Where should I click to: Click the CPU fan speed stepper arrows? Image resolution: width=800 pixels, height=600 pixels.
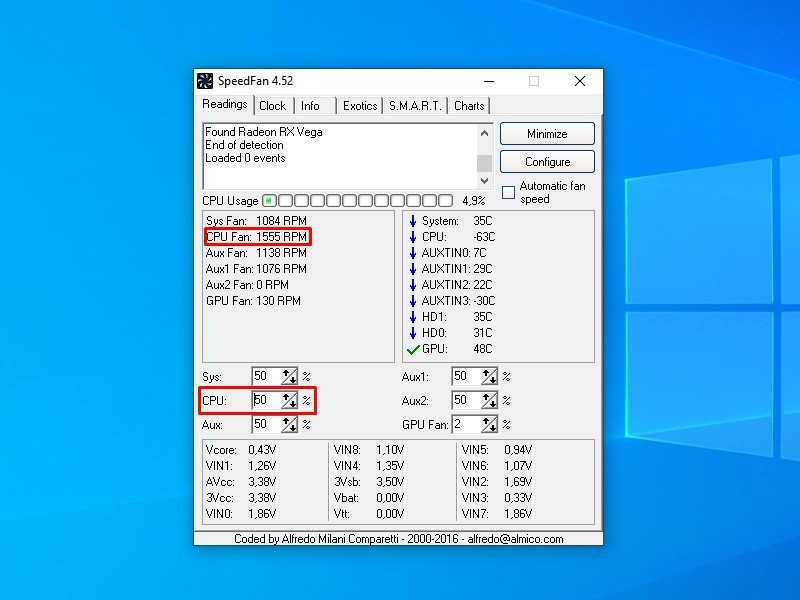[289, 401]
